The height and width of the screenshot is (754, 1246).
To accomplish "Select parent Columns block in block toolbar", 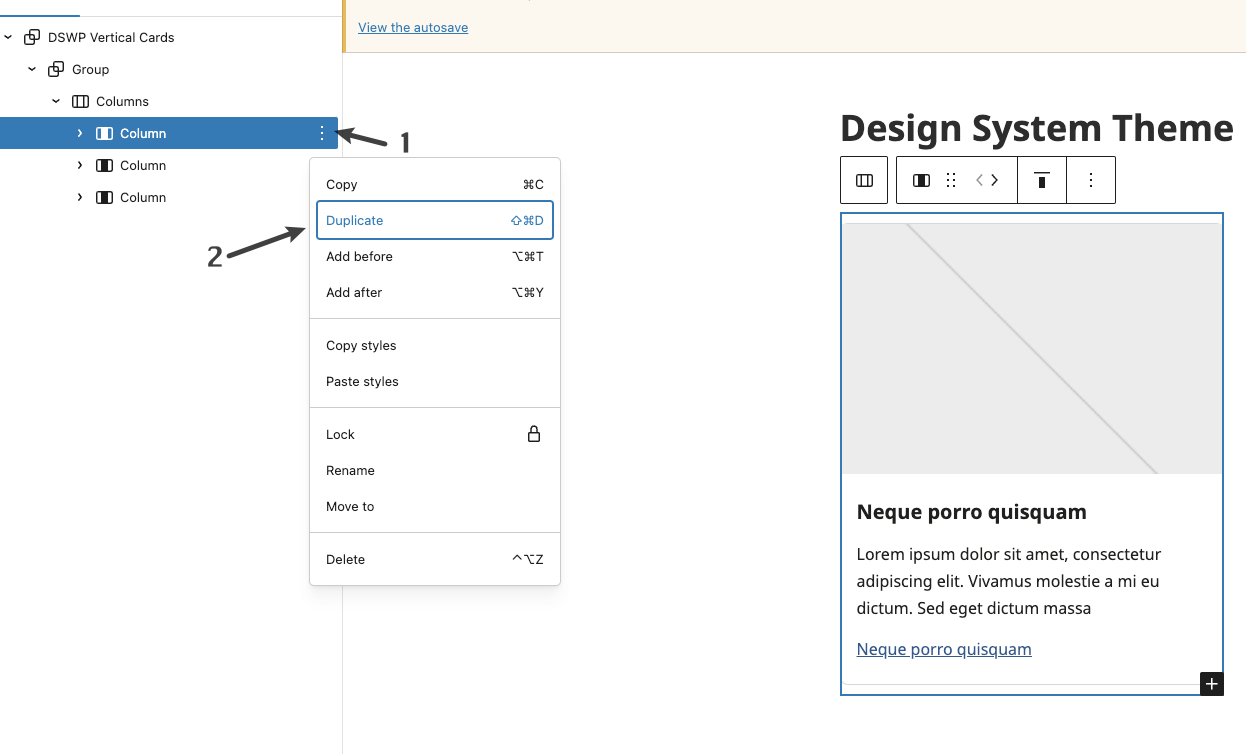I will click(864, 180).
